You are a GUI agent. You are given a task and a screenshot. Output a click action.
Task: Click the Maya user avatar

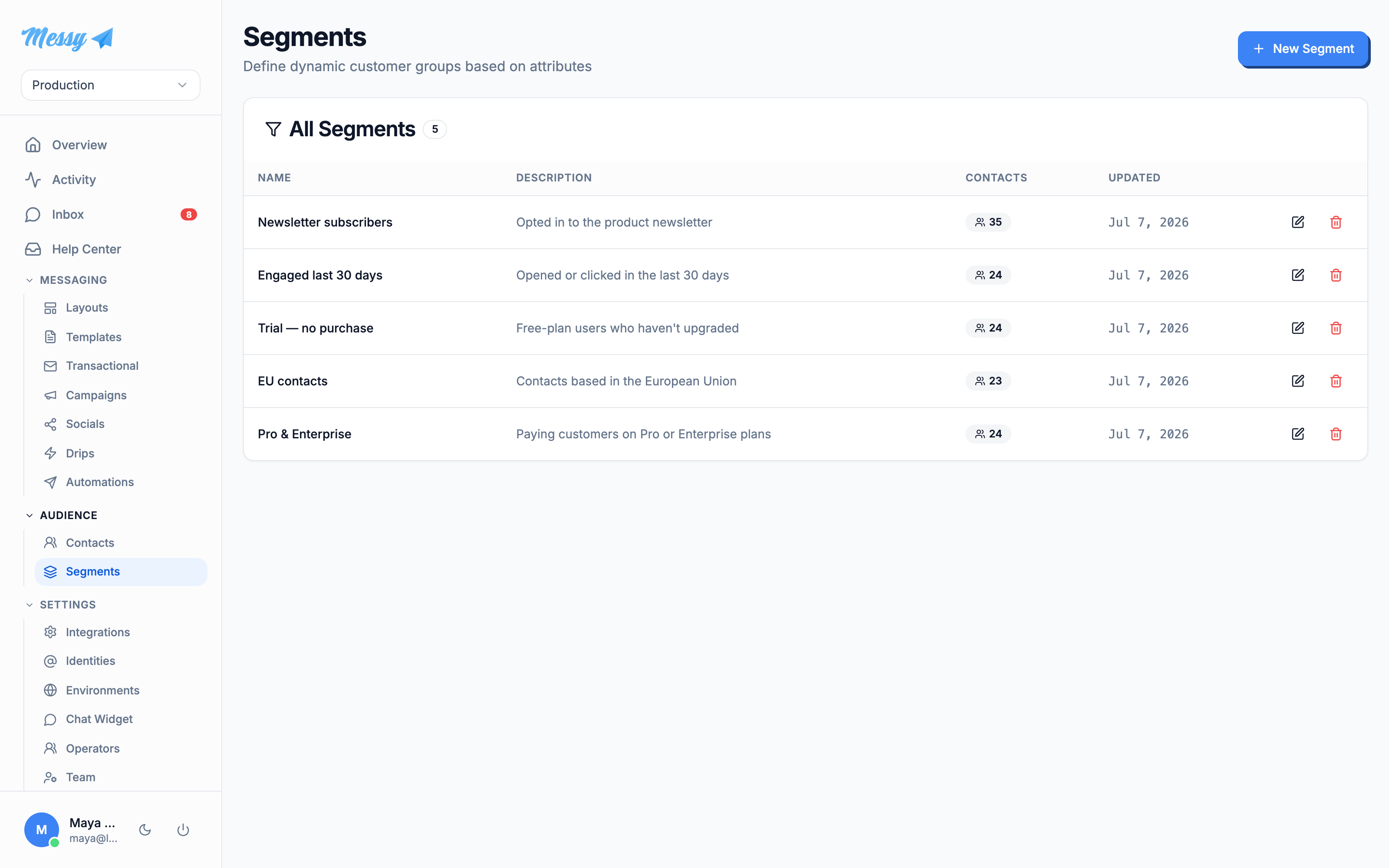[41, 829]
